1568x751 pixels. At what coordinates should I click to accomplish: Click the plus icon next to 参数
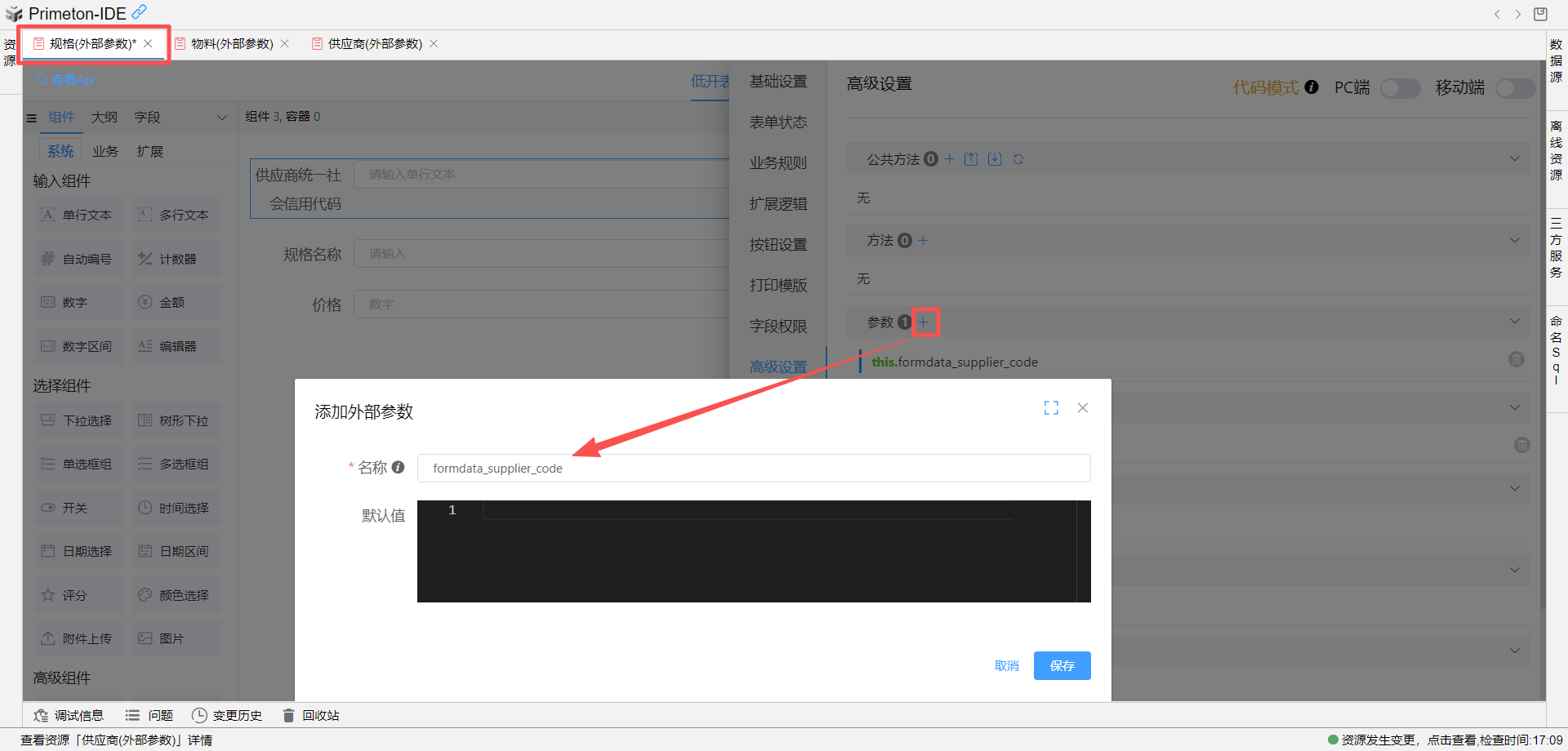tap(924, 322)
